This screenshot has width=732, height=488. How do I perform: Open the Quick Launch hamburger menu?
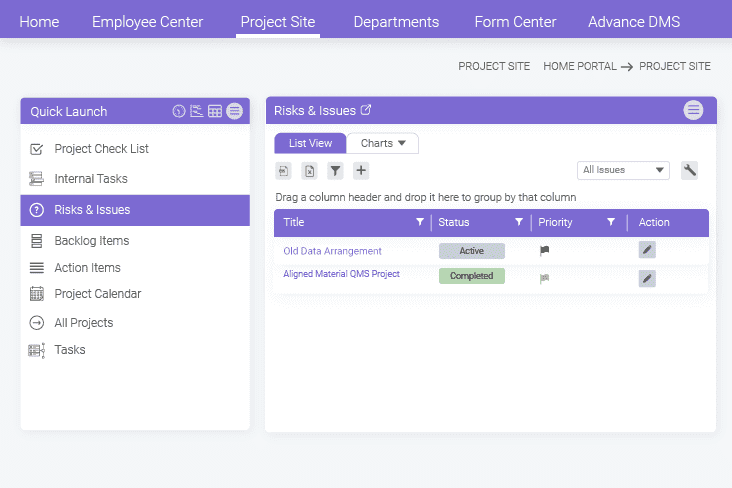coord(234,111)
